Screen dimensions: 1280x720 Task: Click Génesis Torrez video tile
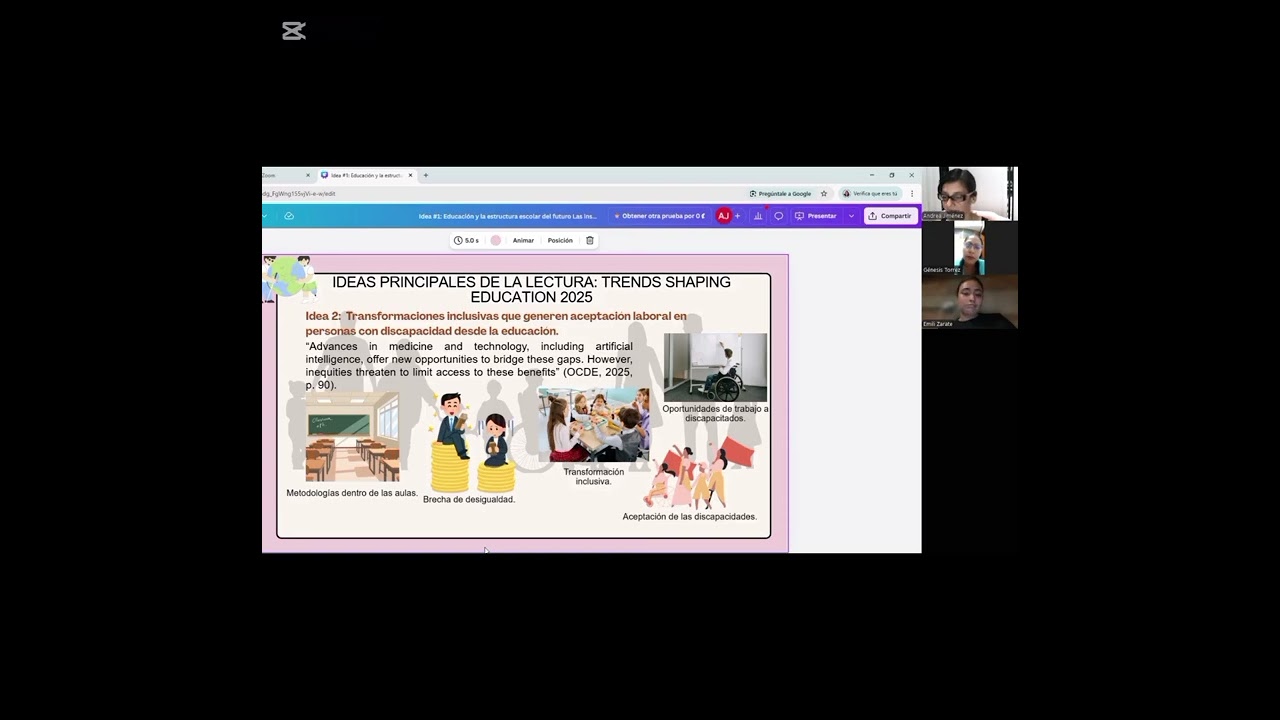point(970,248)
